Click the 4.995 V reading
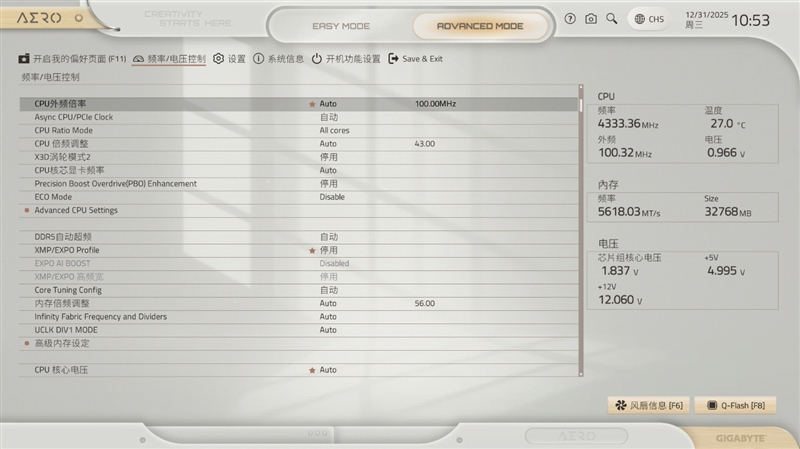 coord(726,271)
